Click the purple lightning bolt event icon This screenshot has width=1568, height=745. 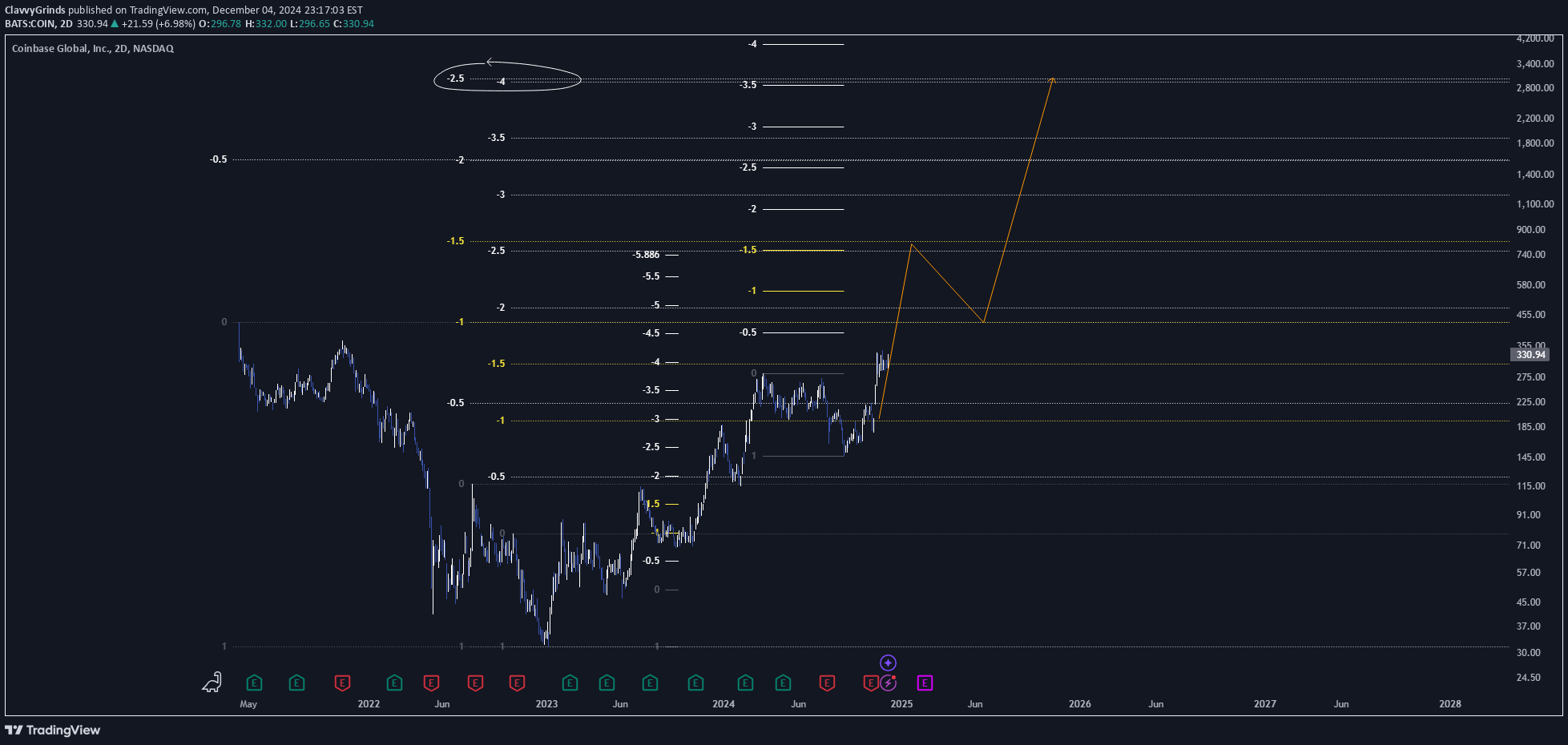(x=888, y=683)
